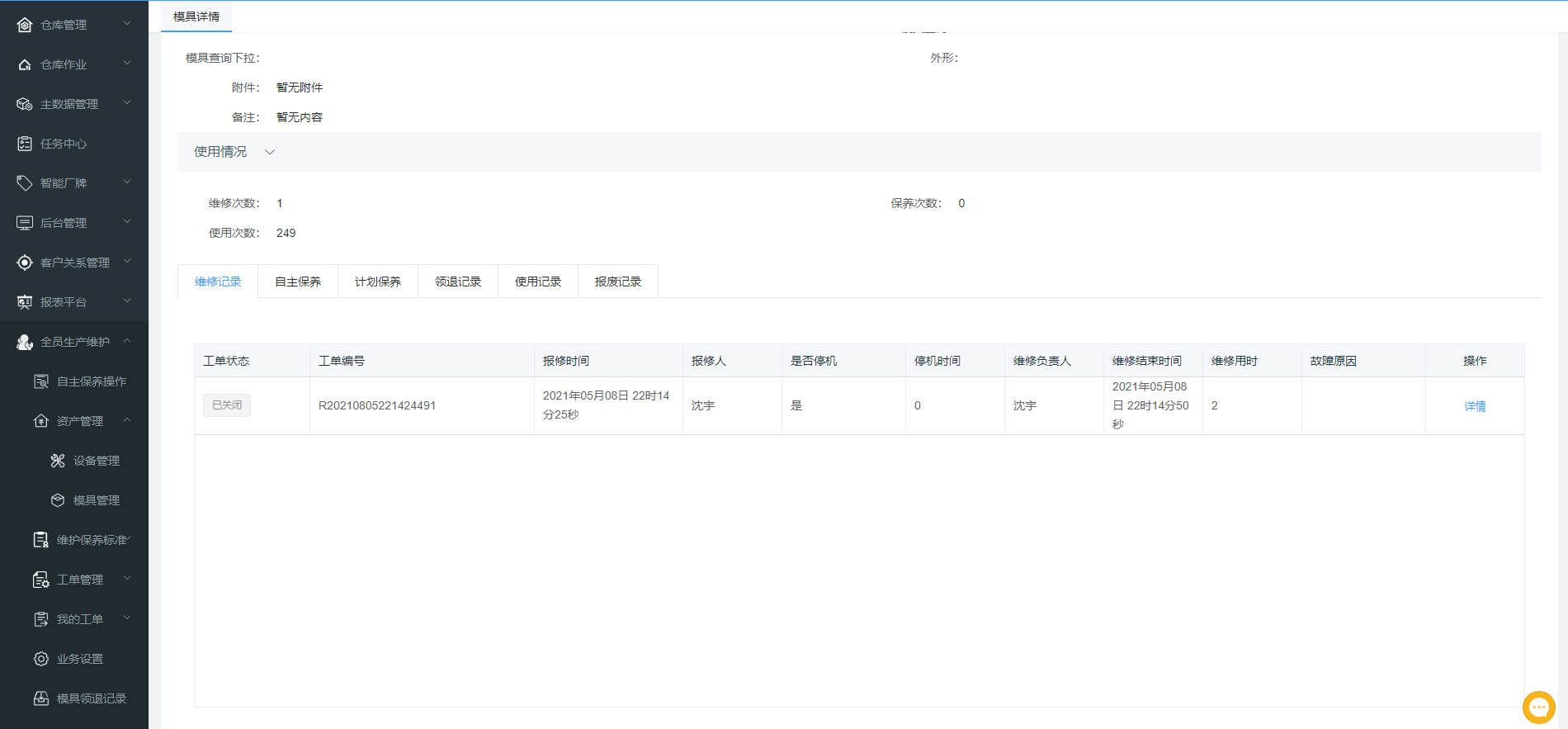1568x729 pixels.
Task: Collapse the 使用情况 section chevron
Action: [x=270, y=152]
